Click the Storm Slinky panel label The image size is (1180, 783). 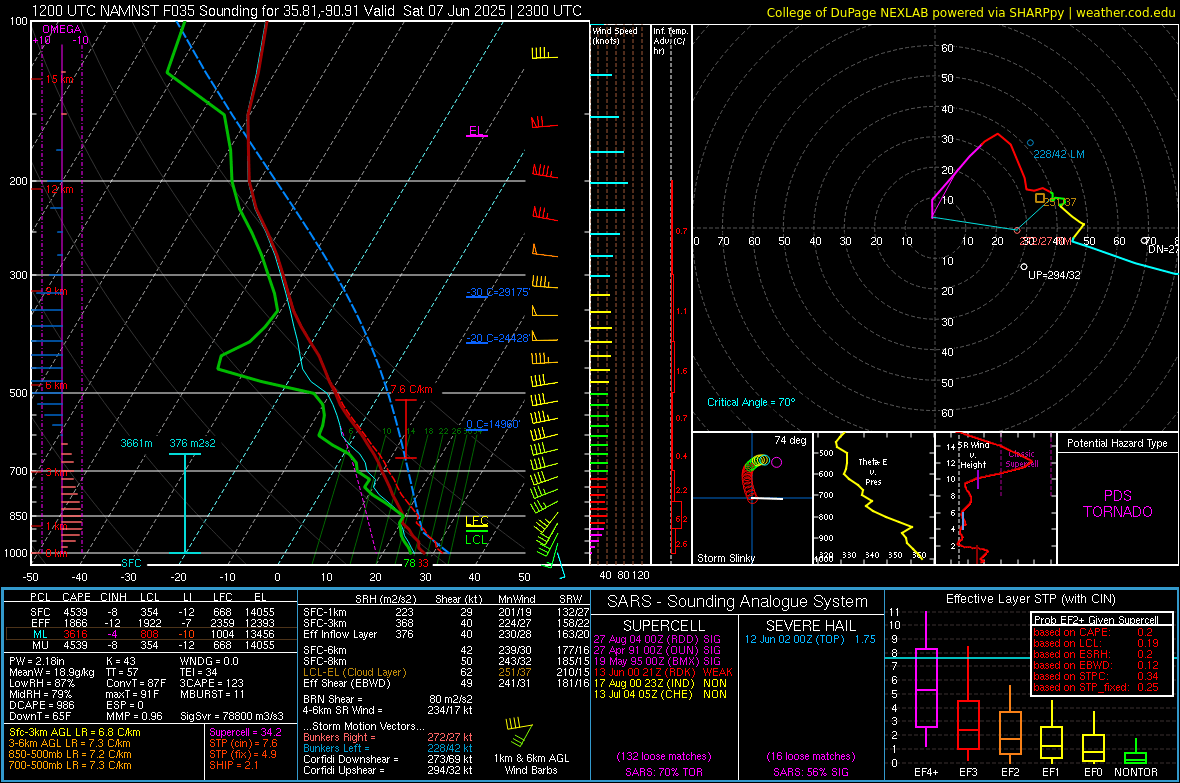coord(726,558)
